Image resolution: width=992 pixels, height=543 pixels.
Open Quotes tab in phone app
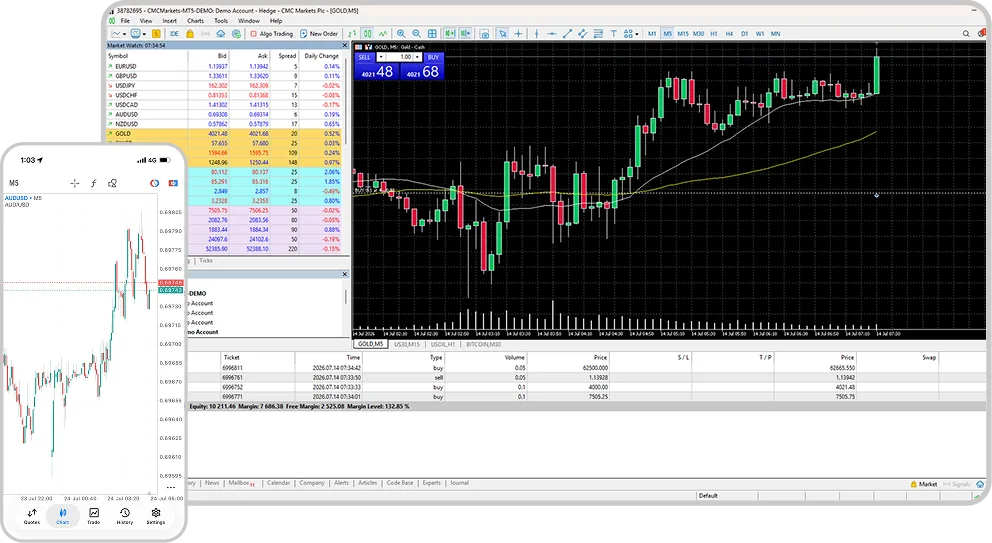[32, 516]
